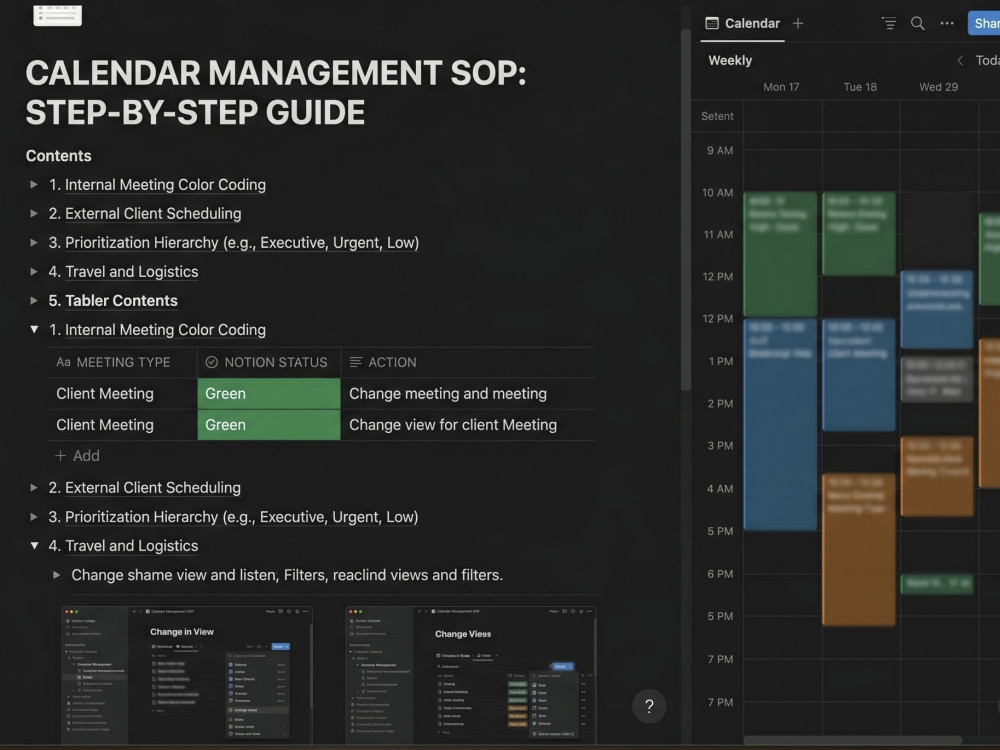
Task: Click the second row Client Meeting cell
Action: [122, 425]
